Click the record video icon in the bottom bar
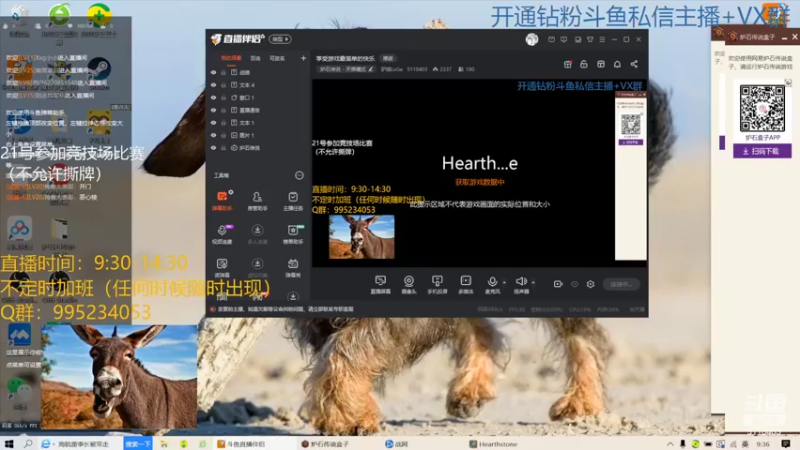Viewport: 800px width, 450px height. point(558,284)
